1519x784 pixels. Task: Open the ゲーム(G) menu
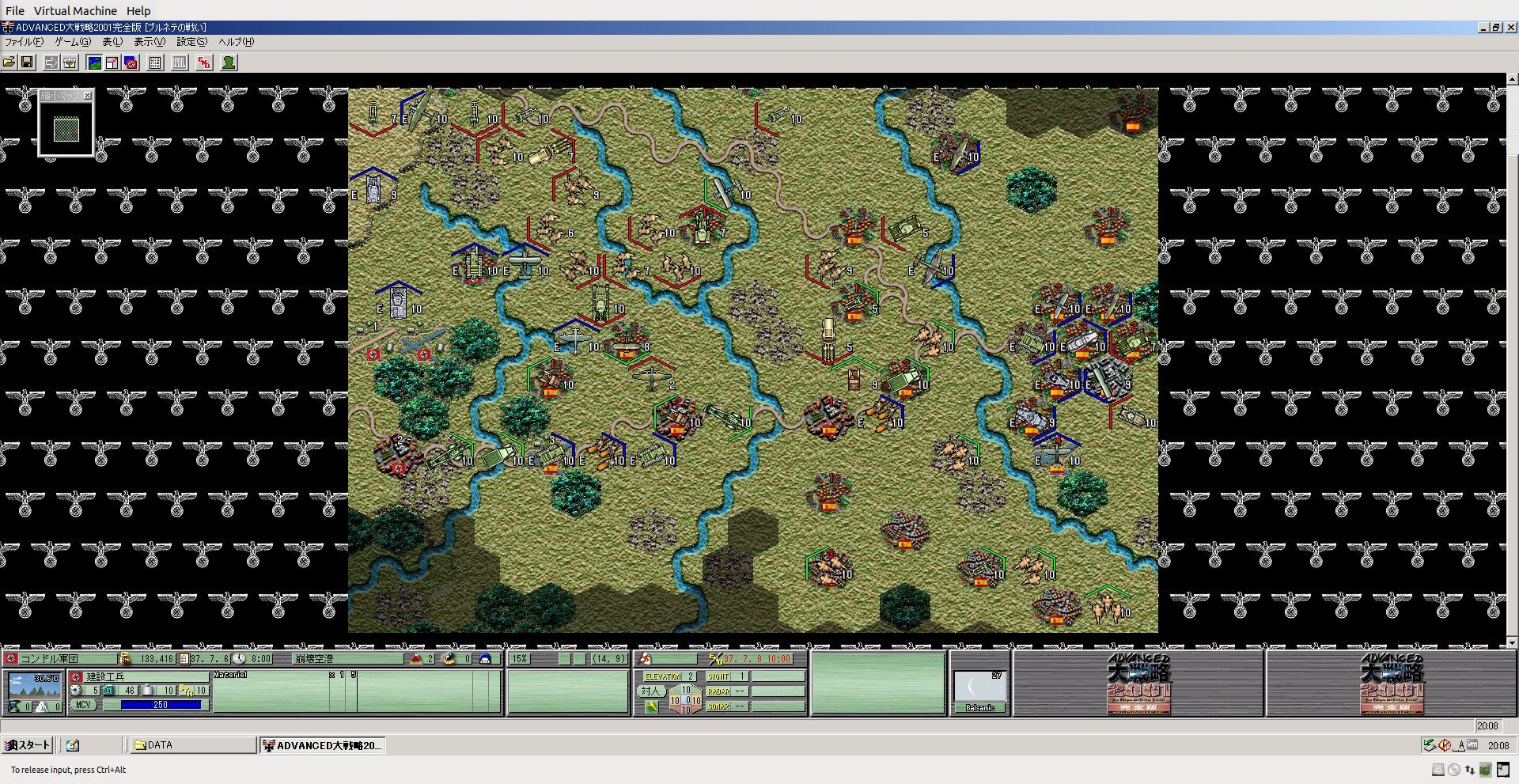[x=73, y=42]
